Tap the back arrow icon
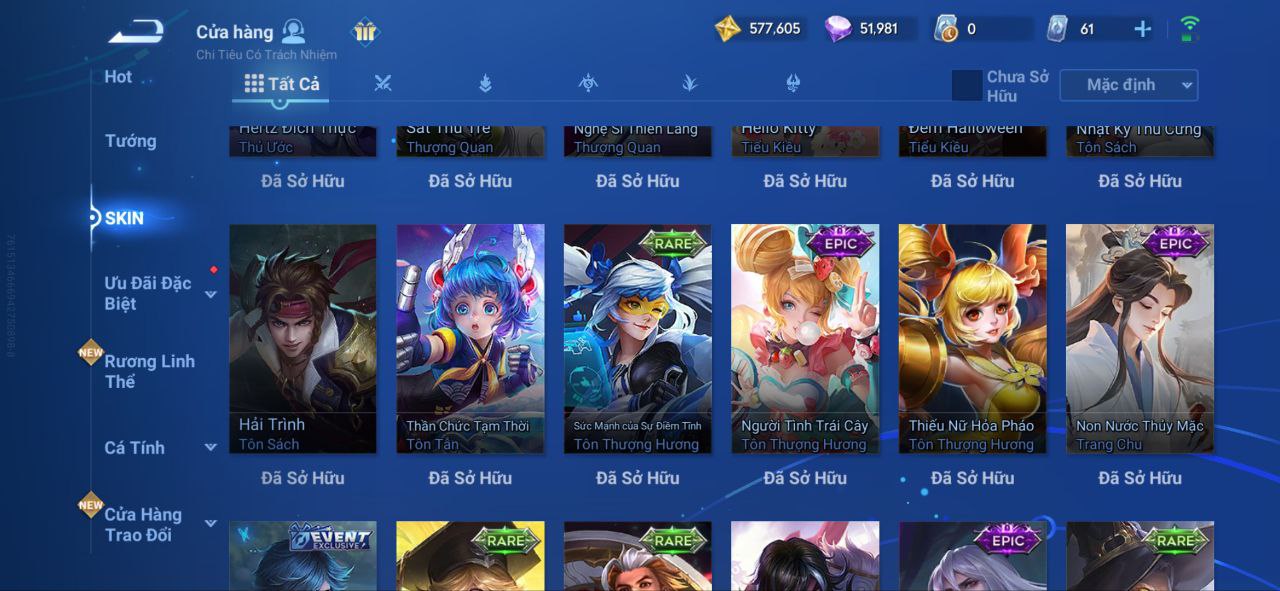 click(136, 32)
